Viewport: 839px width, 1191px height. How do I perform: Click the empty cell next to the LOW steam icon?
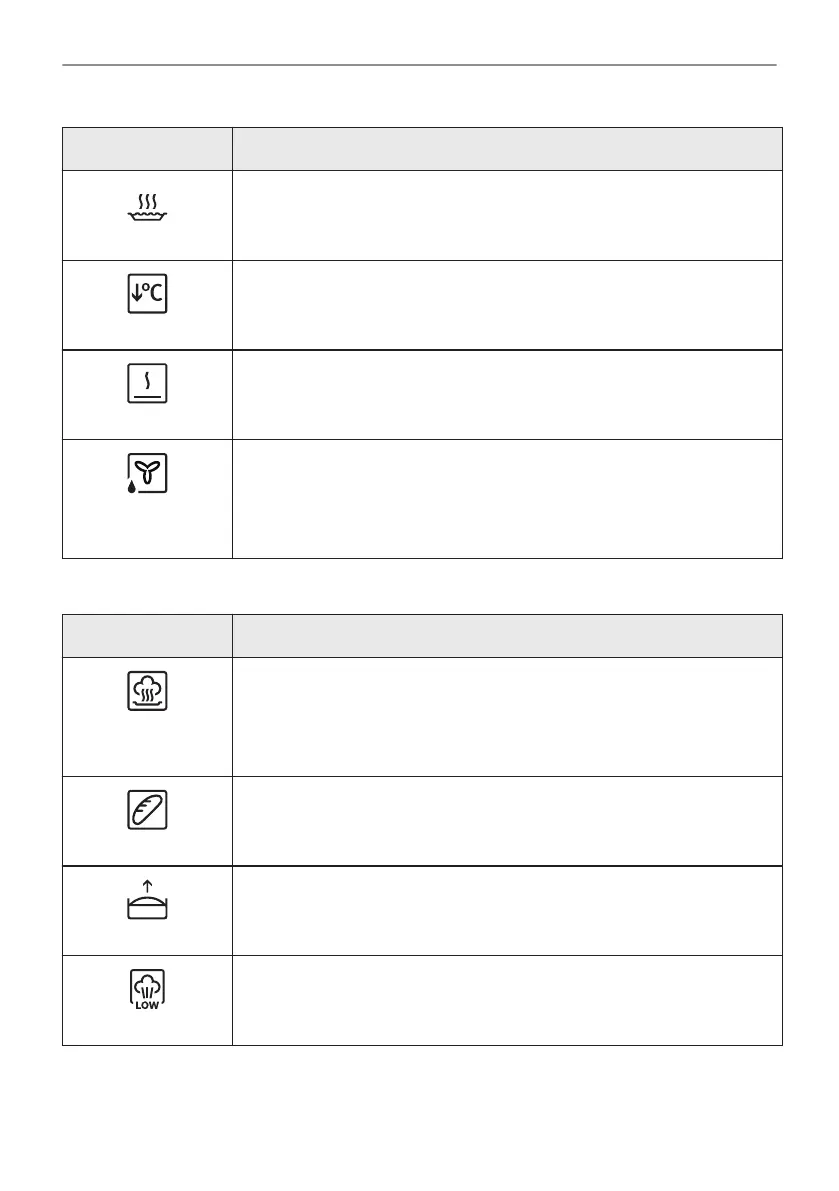[x=506, y=1000]
